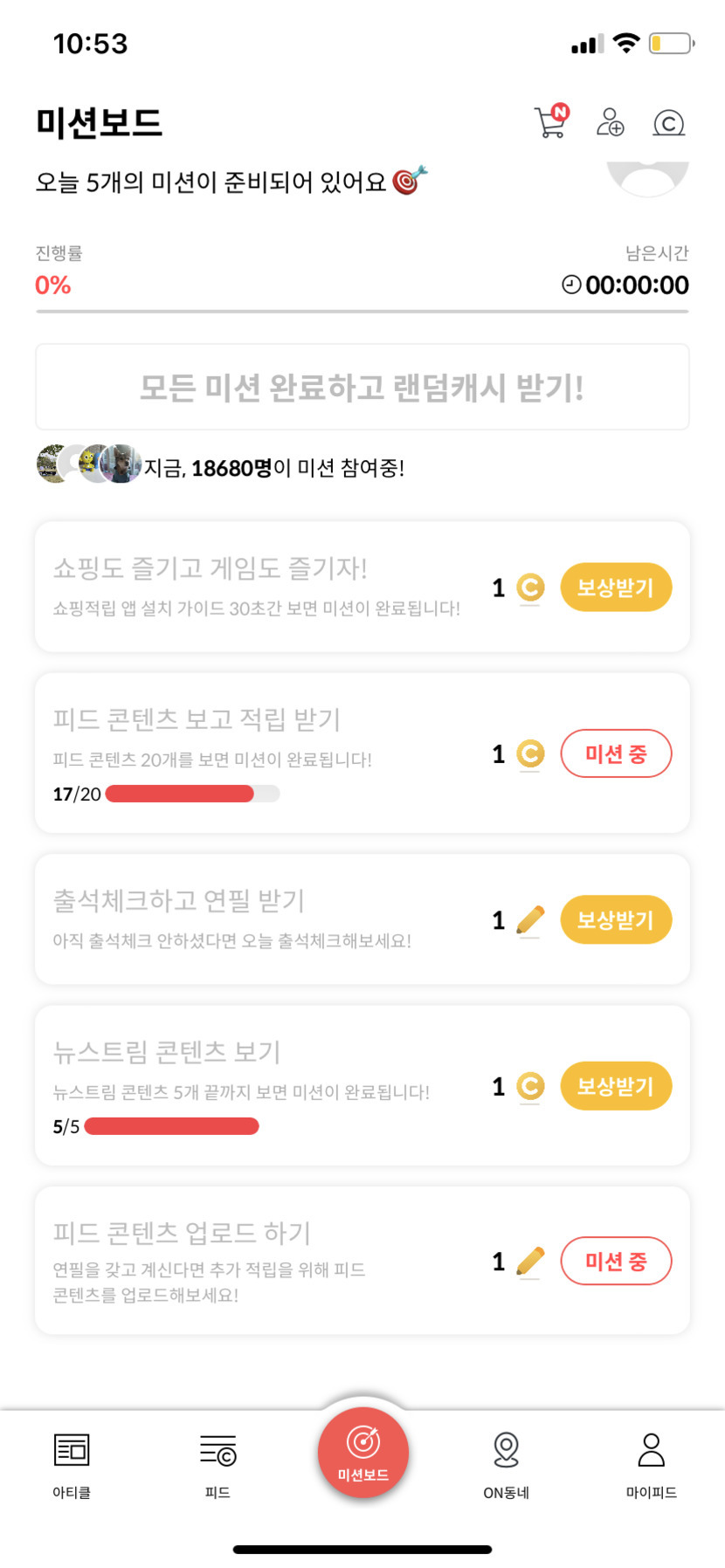Tap the pencil icon on 피드 콘텐츠 업로드 mission

pos(530,1262)
